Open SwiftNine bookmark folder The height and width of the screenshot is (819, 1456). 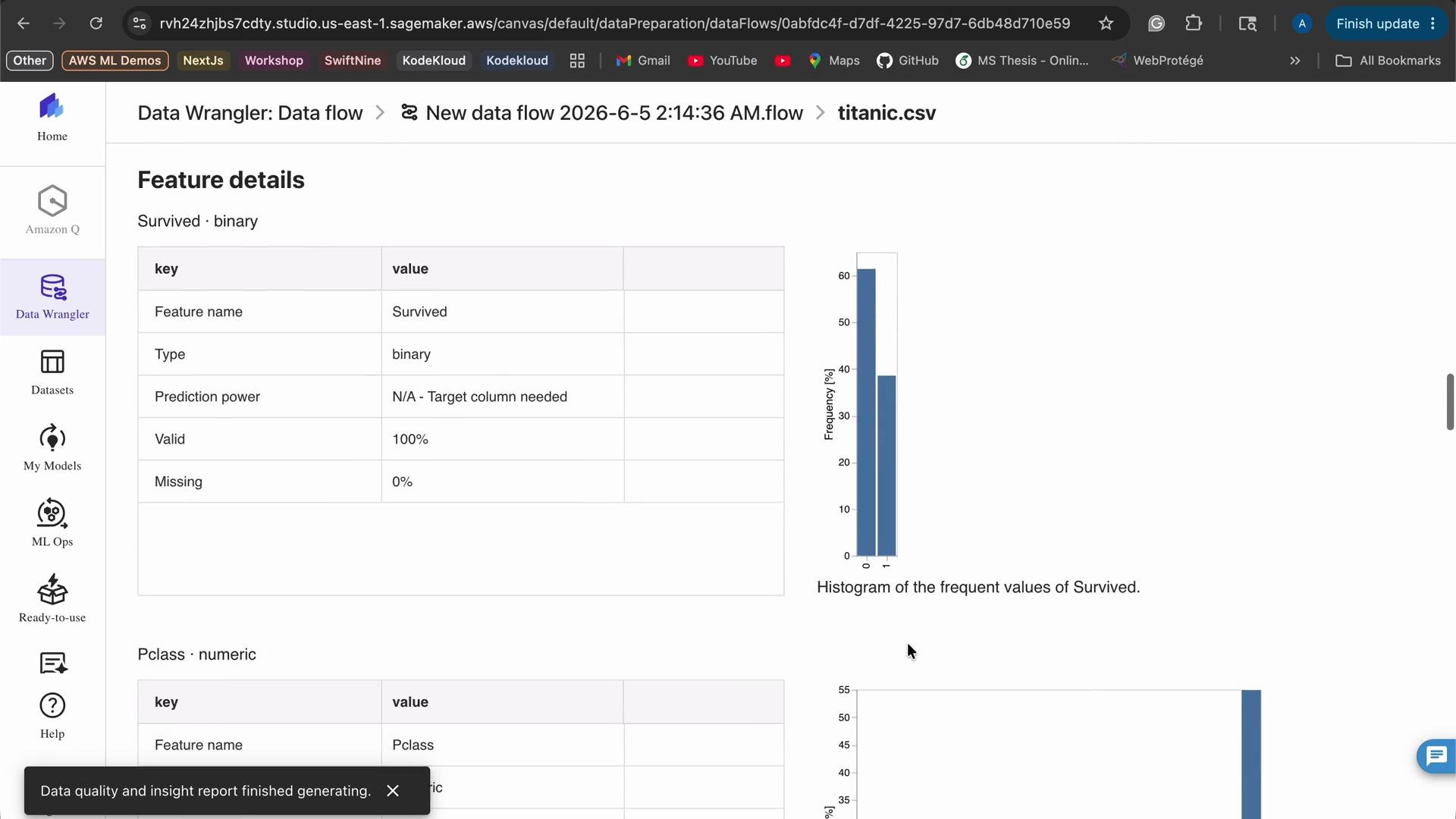353,61
